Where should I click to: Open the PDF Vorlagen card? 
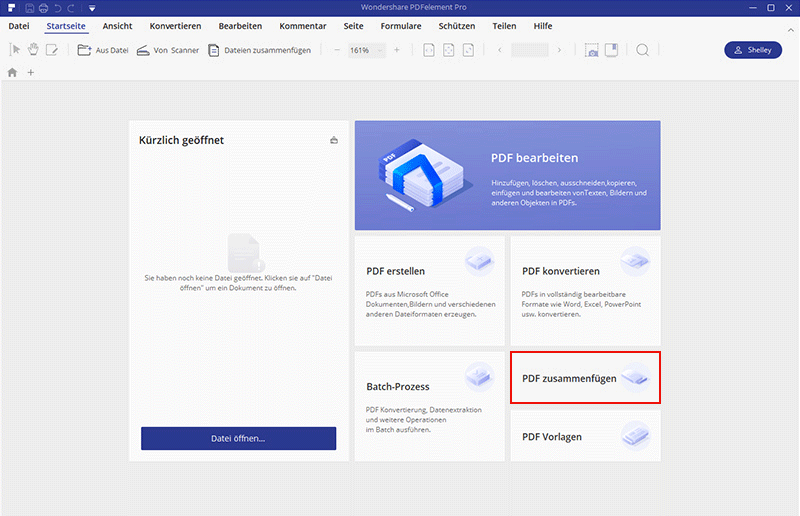585,436
